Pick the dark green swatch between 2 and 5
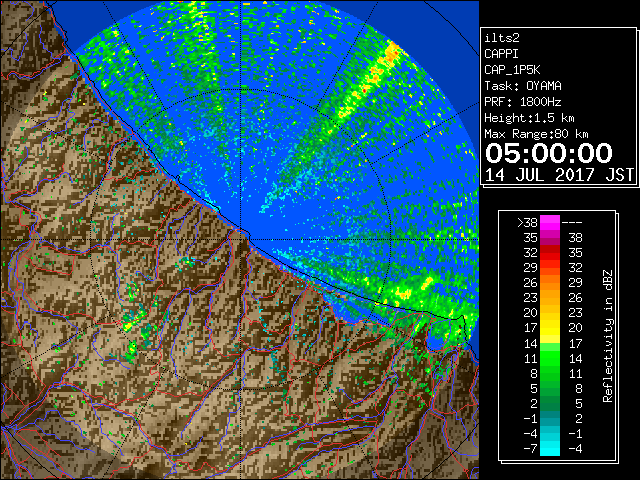The height and width of the screenshot is (480, 640). click(x=550, y=403)
